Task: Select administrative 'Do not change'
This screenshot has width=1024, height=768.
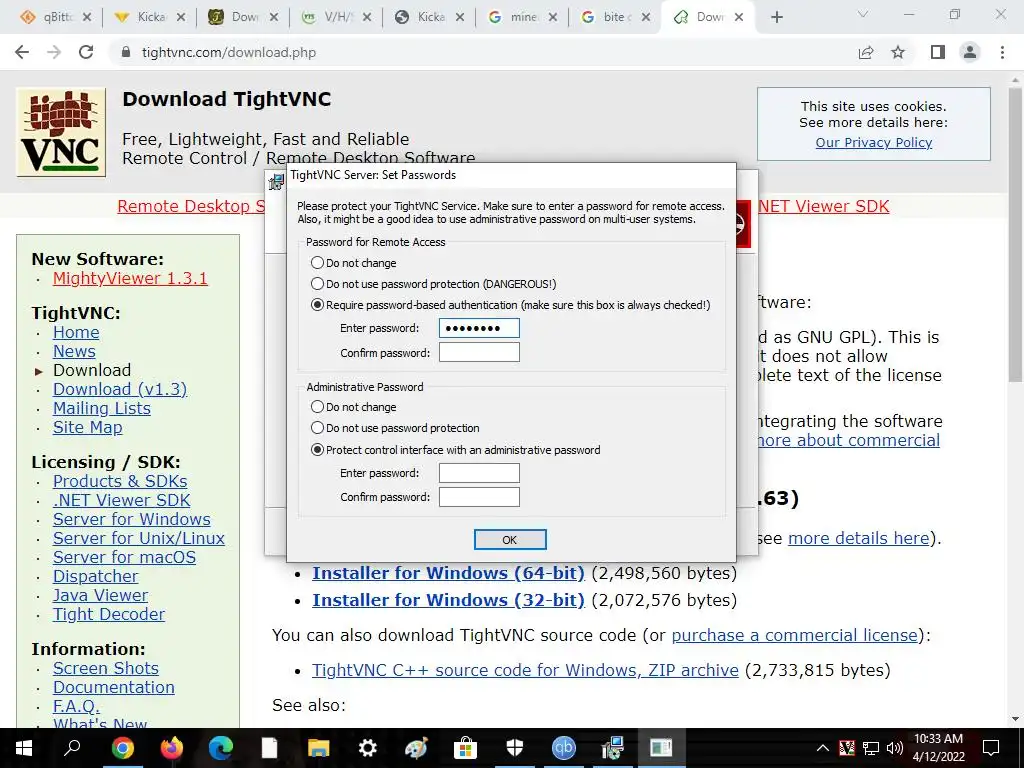Action: click(353, 407)
